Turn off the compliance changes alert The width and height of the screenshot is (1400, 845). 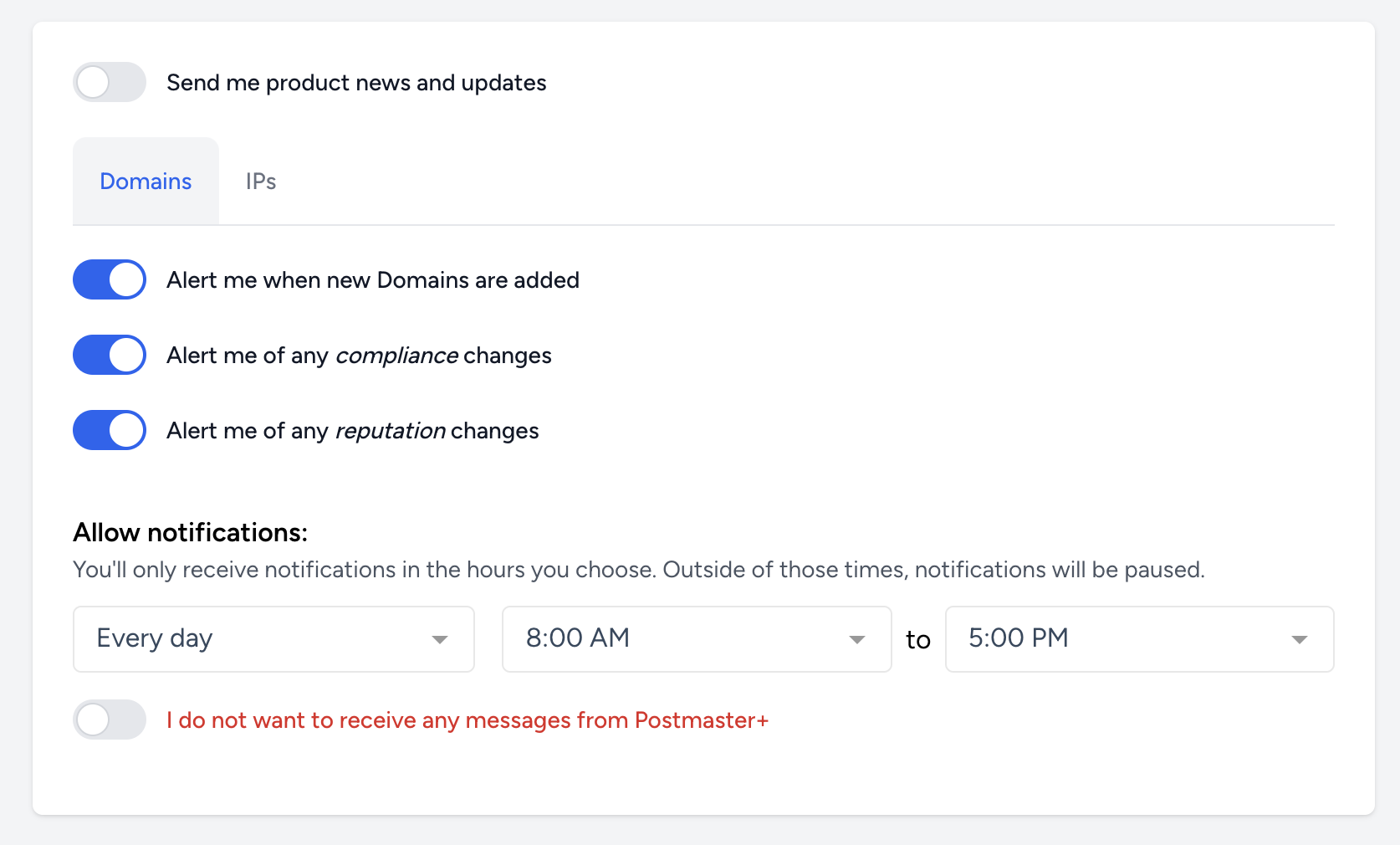(109, 355)
